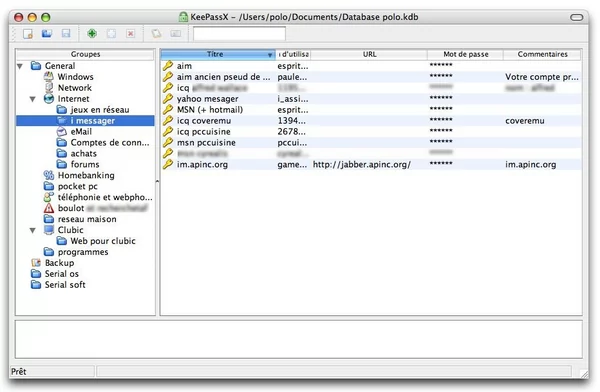Image resolution: width=600 pixels, height=392 pixels.
Task: Select the im.apinc.org entry title
Action: tap(202, 165)
